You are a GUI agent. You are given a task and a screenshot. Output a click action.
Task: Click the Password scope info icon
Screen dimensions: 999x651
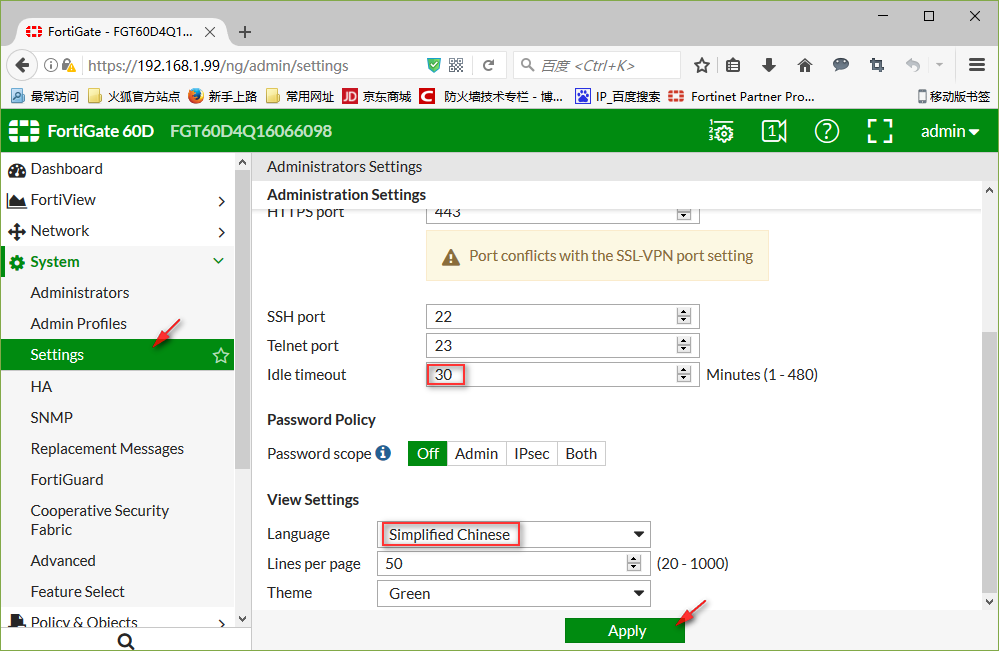(383, 453)
